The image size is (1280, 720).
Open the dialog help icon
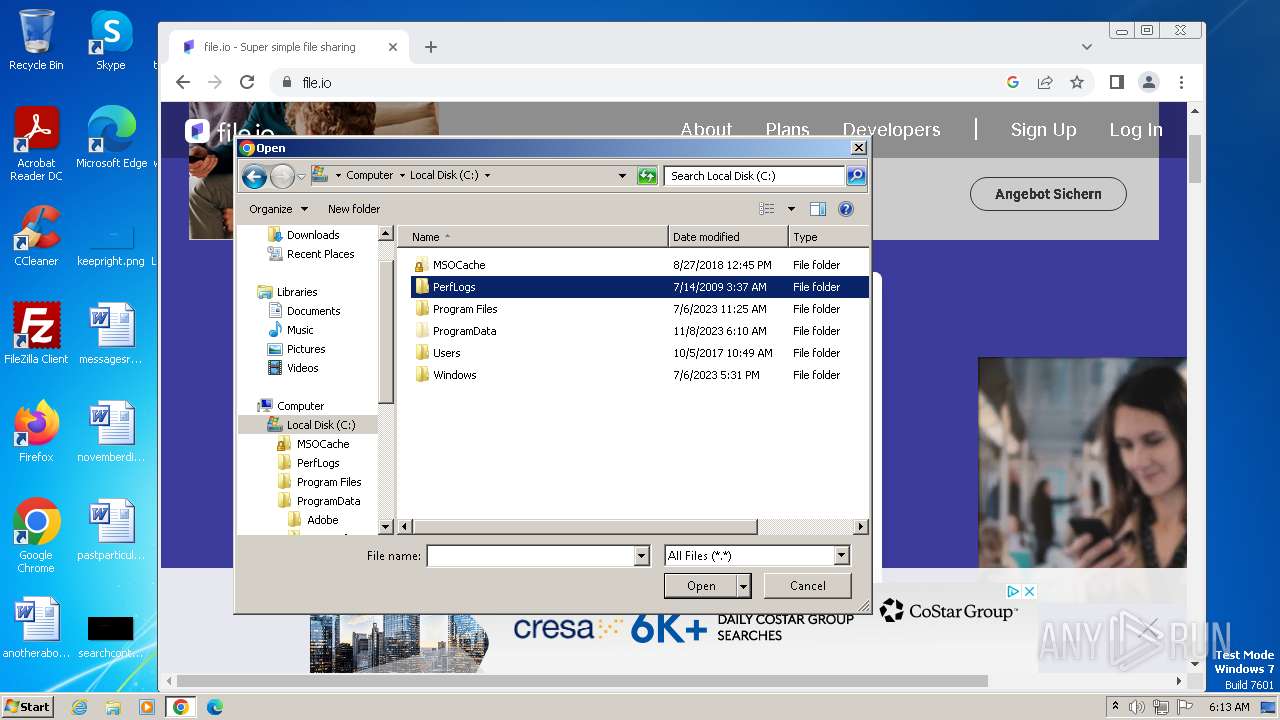click(x=846, y=209)
